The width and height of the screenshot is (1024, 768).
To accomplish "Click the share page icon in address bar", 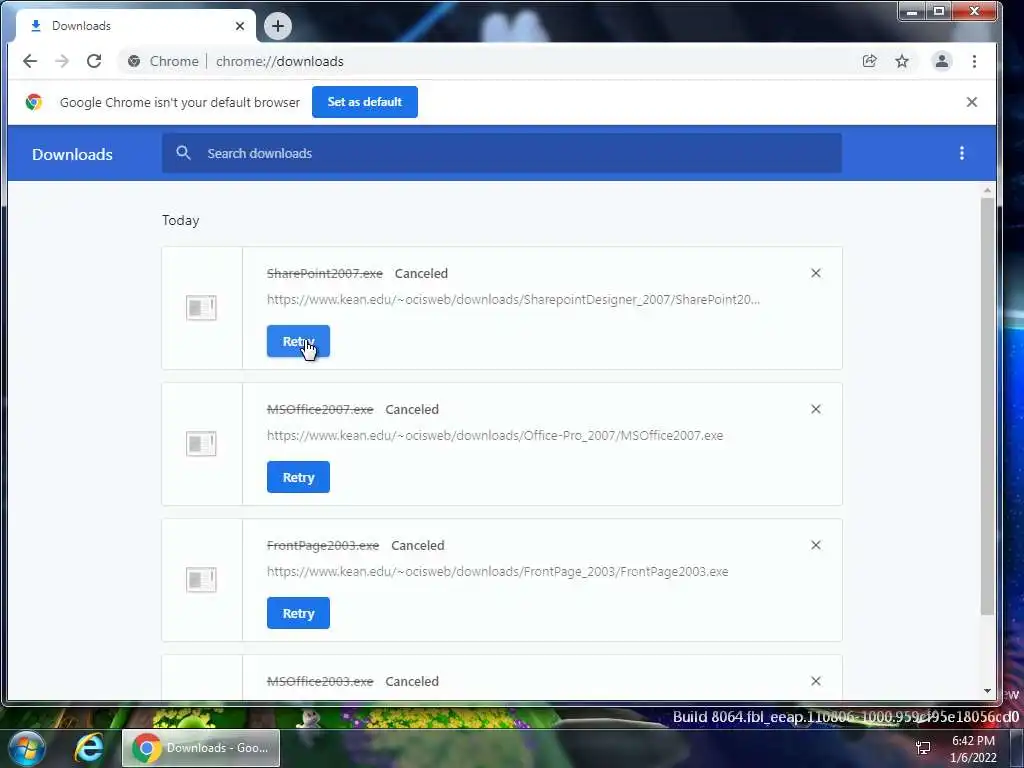I will 869,61.
